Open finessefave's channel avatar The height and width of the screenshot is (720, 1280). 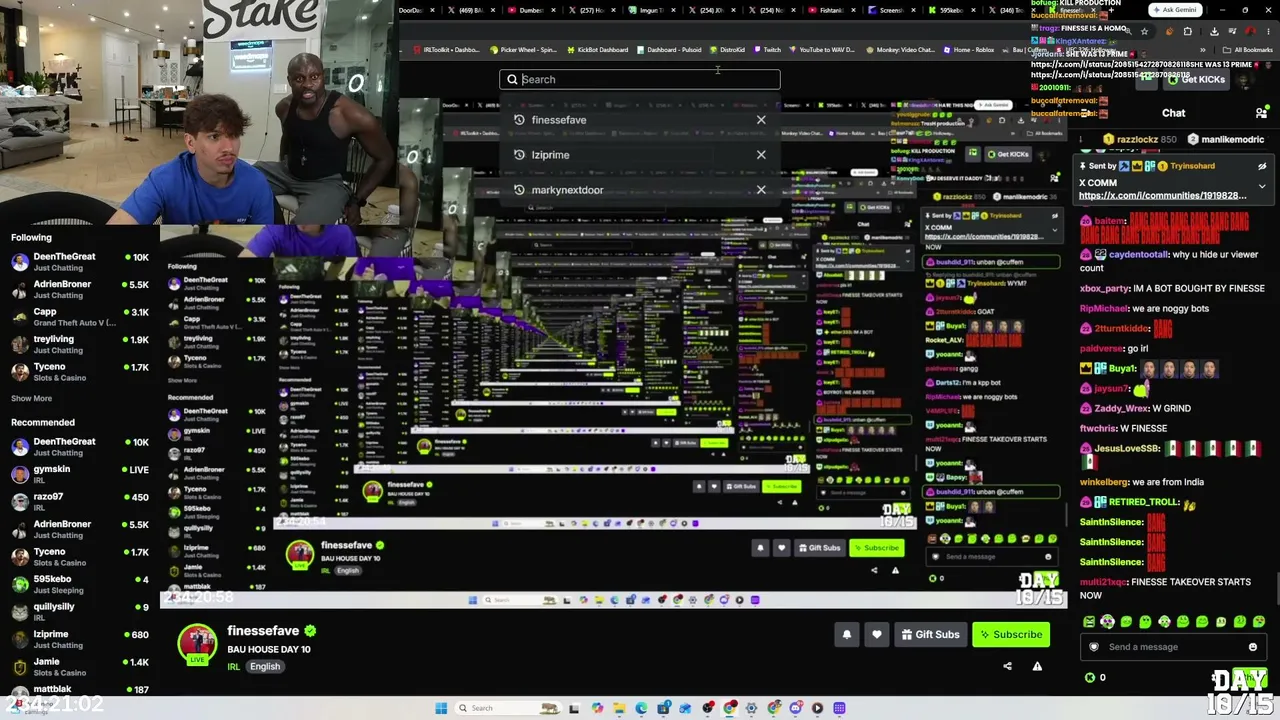click(197, 643)
